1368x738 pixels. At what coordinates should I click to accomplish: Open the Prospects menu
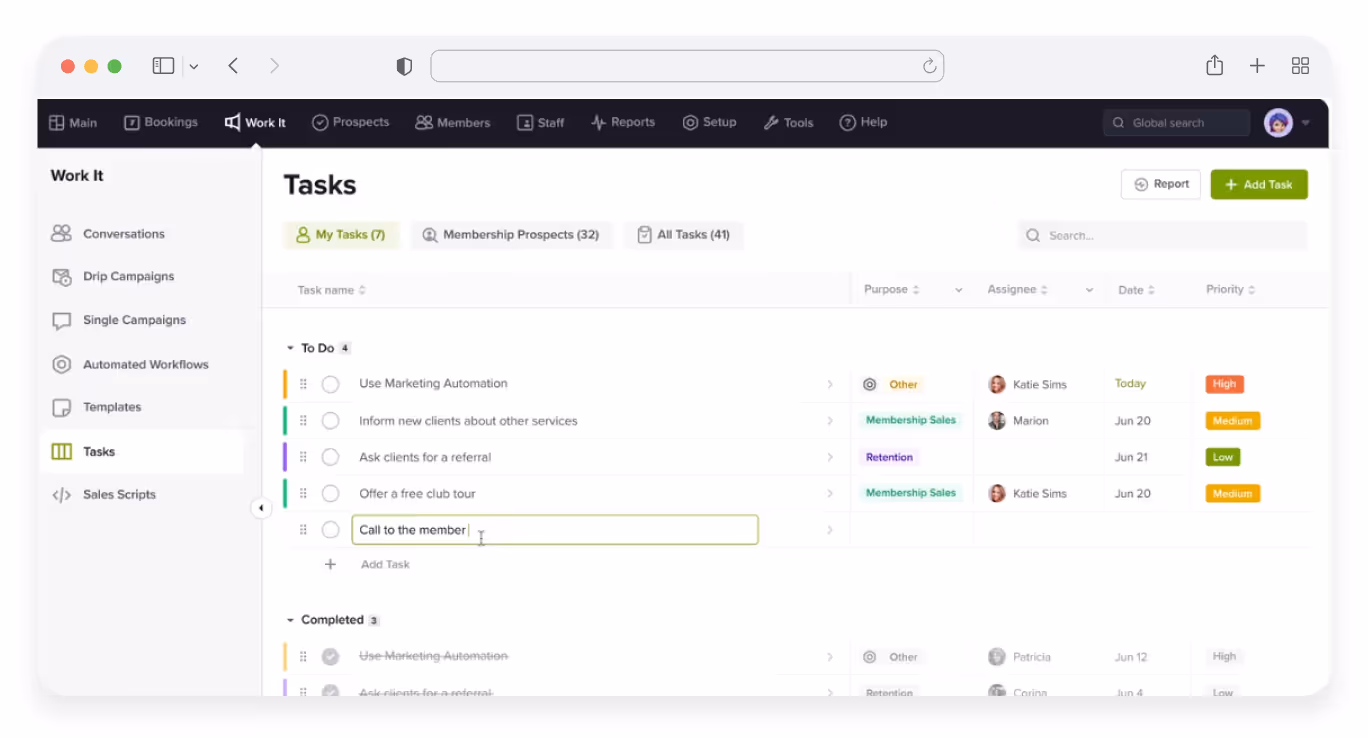[350, 123]
